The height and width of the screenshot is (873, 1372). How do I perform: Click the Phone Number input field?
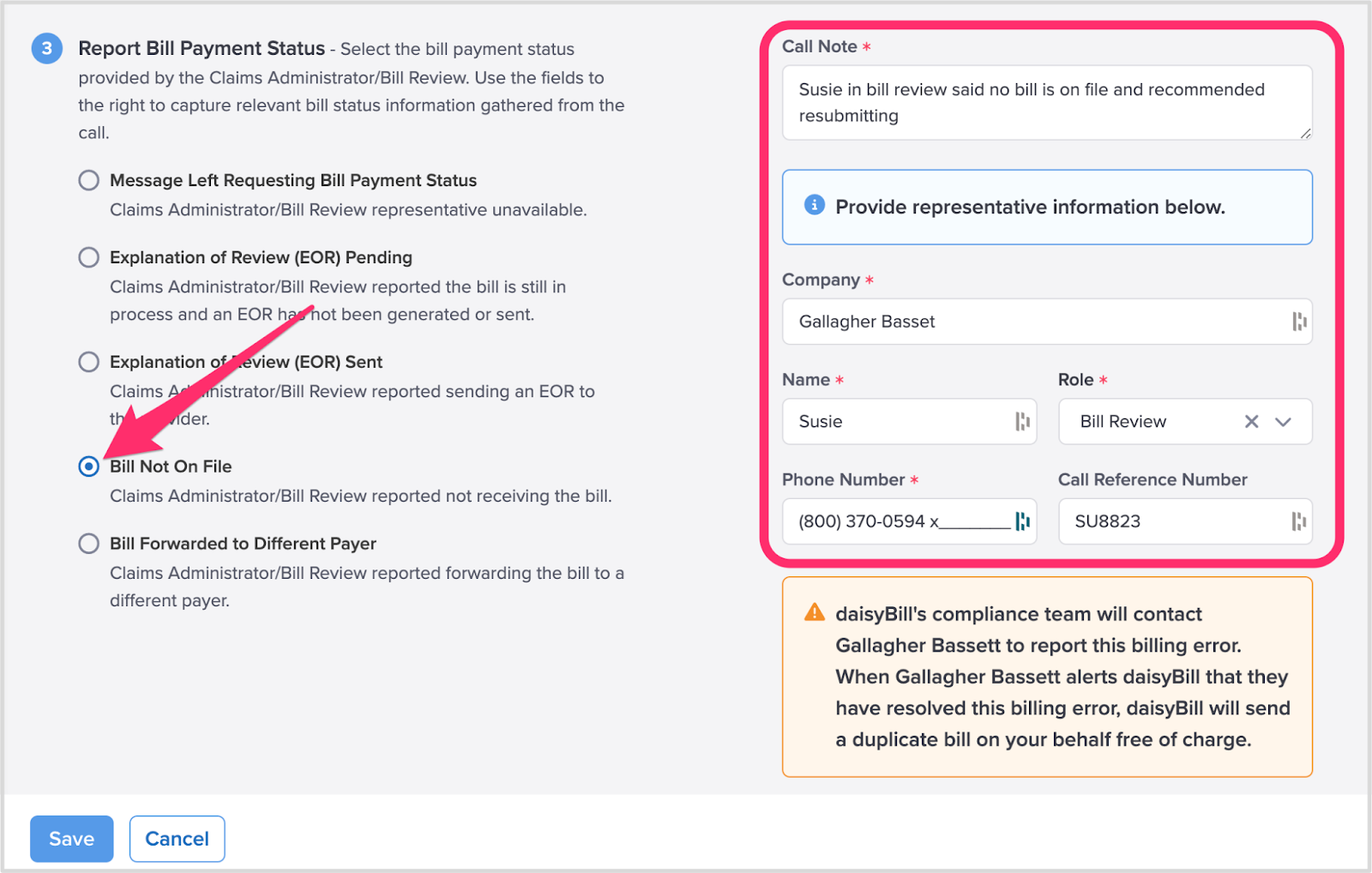tap(909, 521)
